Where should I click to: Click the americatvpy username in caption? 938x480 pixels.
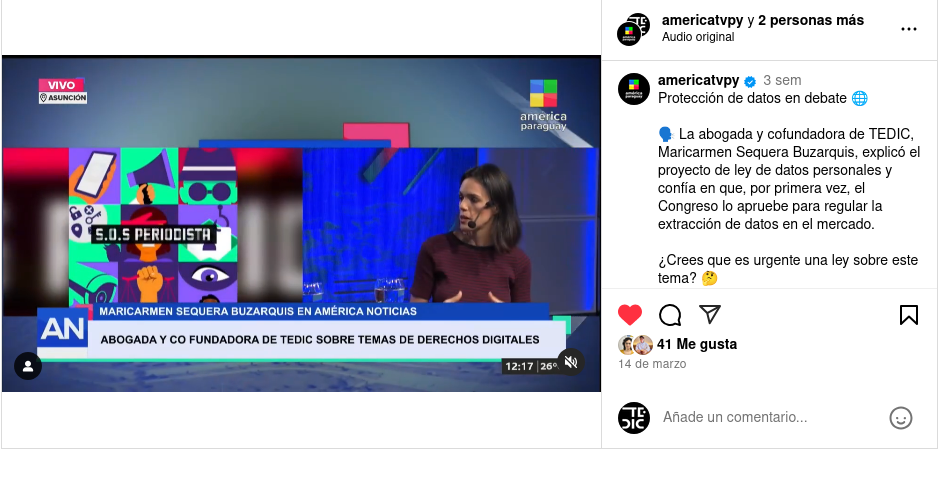698,80
